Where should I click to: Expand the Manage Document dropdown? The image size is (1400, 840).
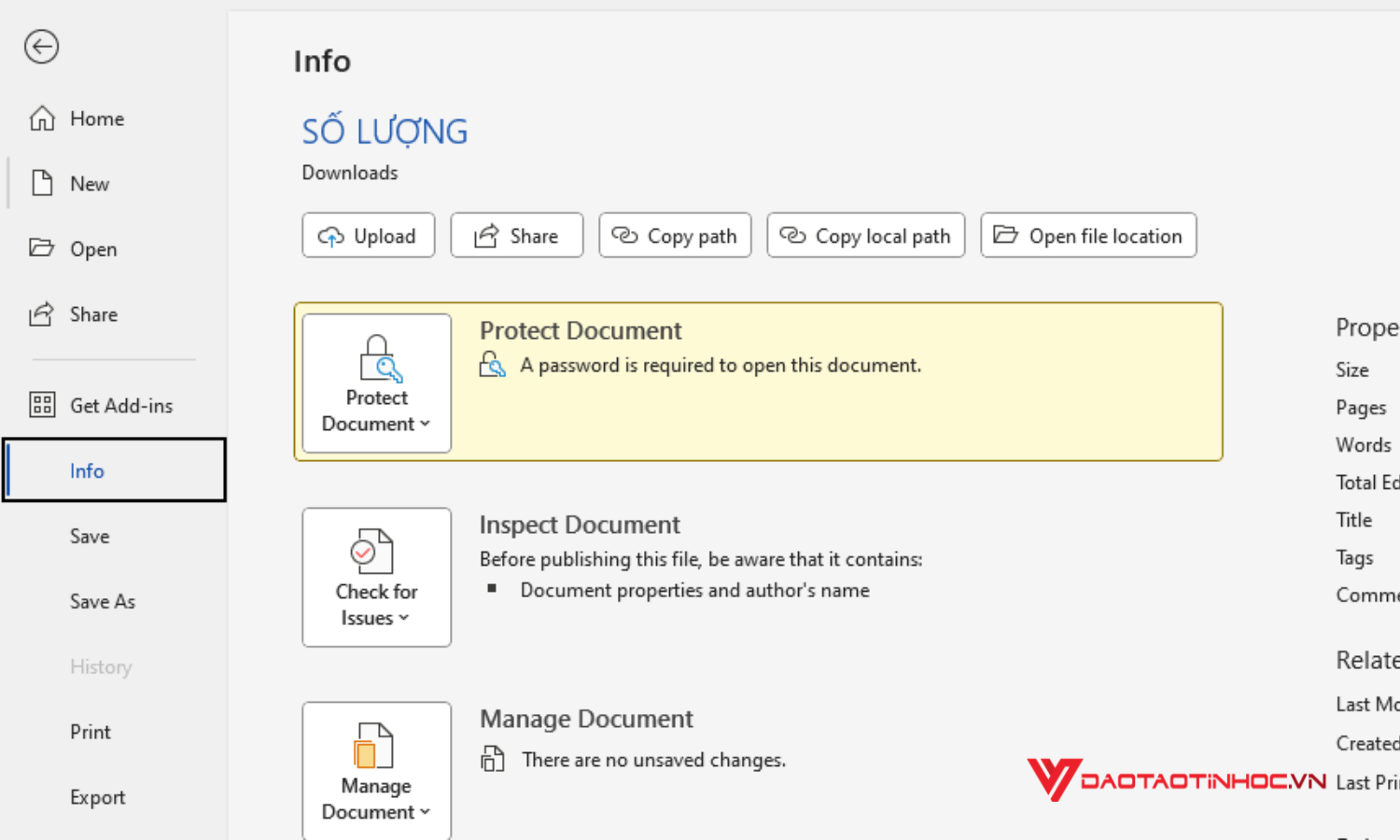point(427,811)
